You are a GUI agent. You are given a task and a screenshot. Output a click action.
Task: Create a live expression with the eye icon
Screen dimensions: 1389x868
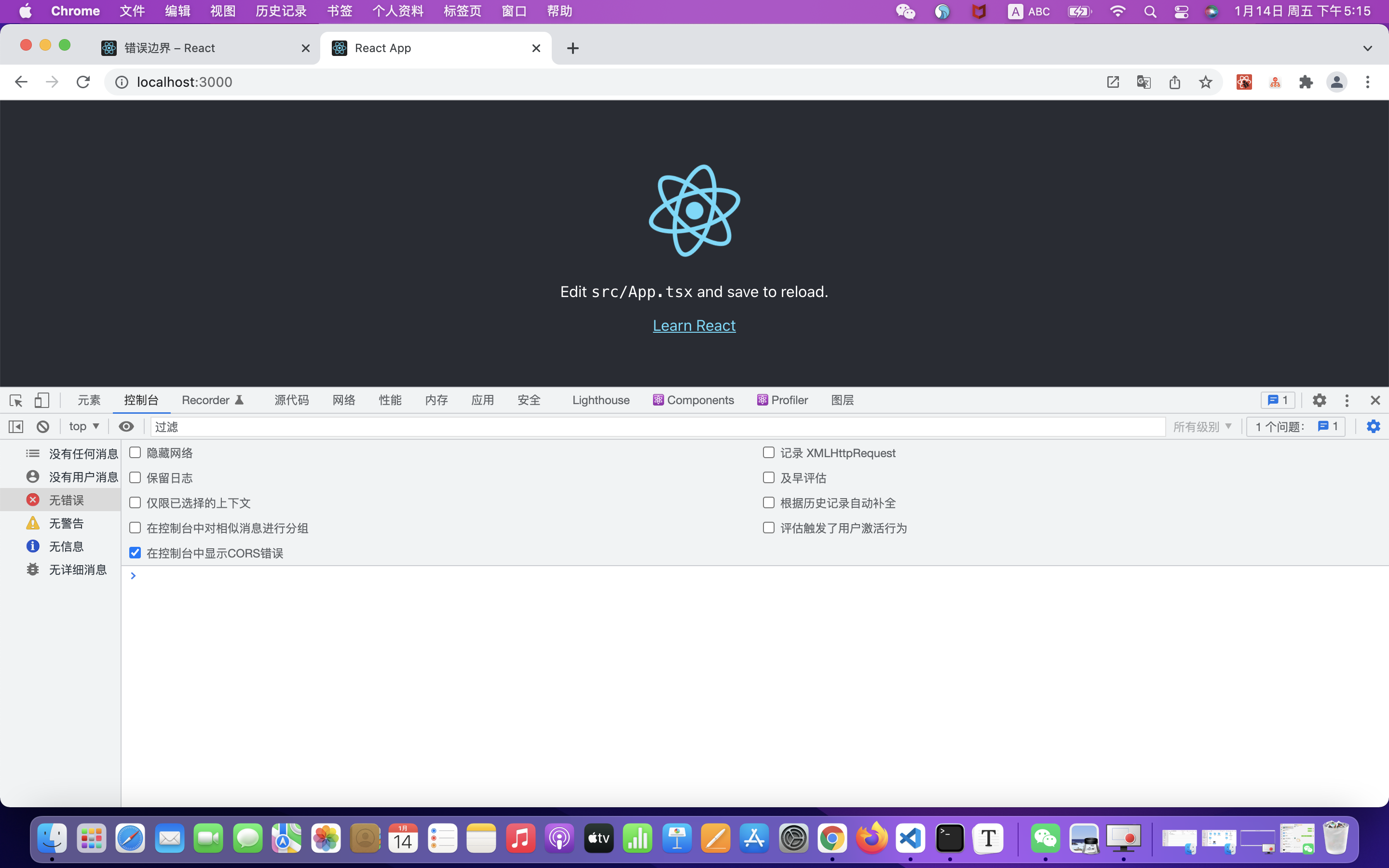pos(126,427)
